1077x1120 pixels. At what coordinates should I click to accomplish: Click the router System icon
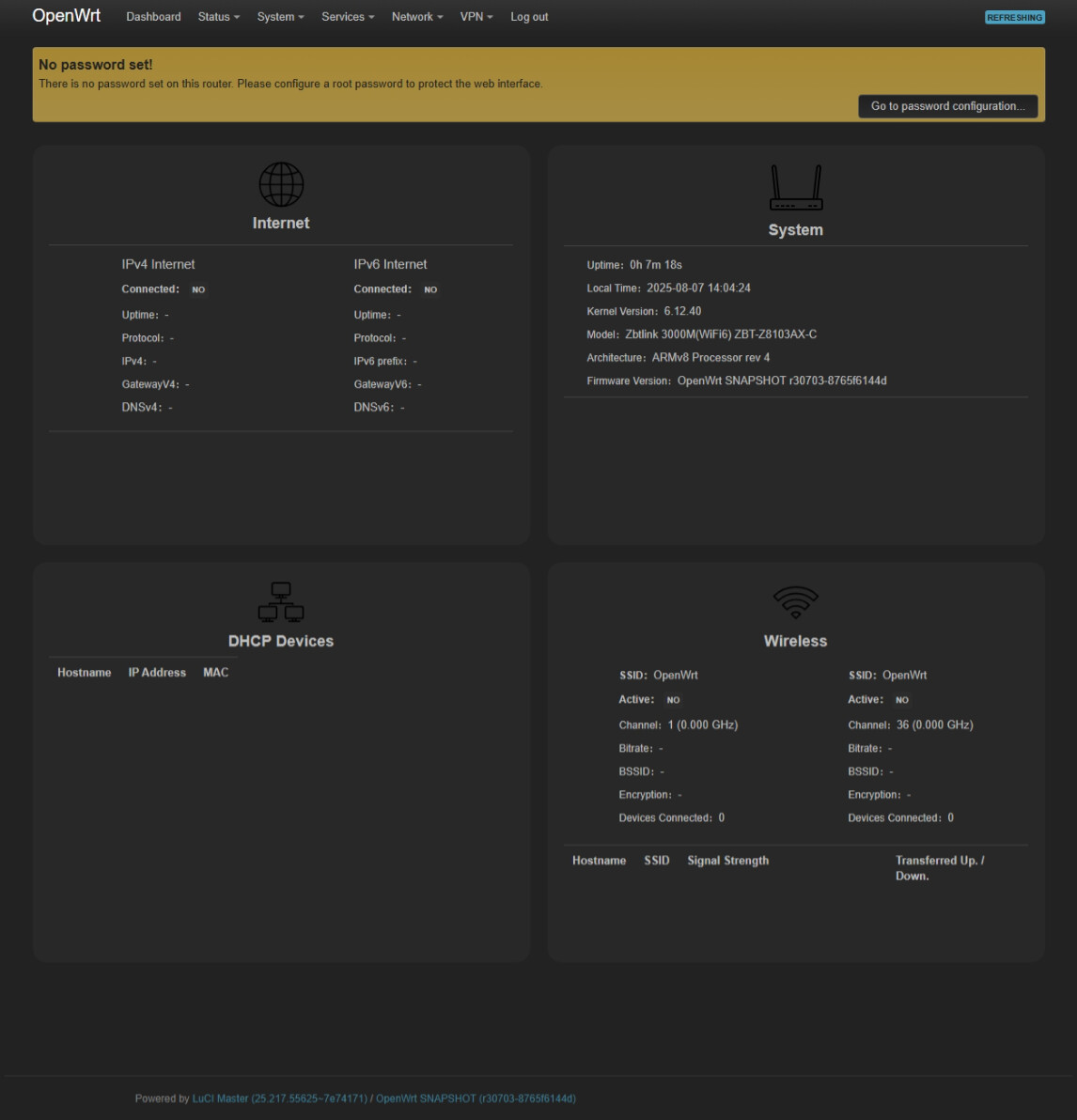tap(795, 188)
